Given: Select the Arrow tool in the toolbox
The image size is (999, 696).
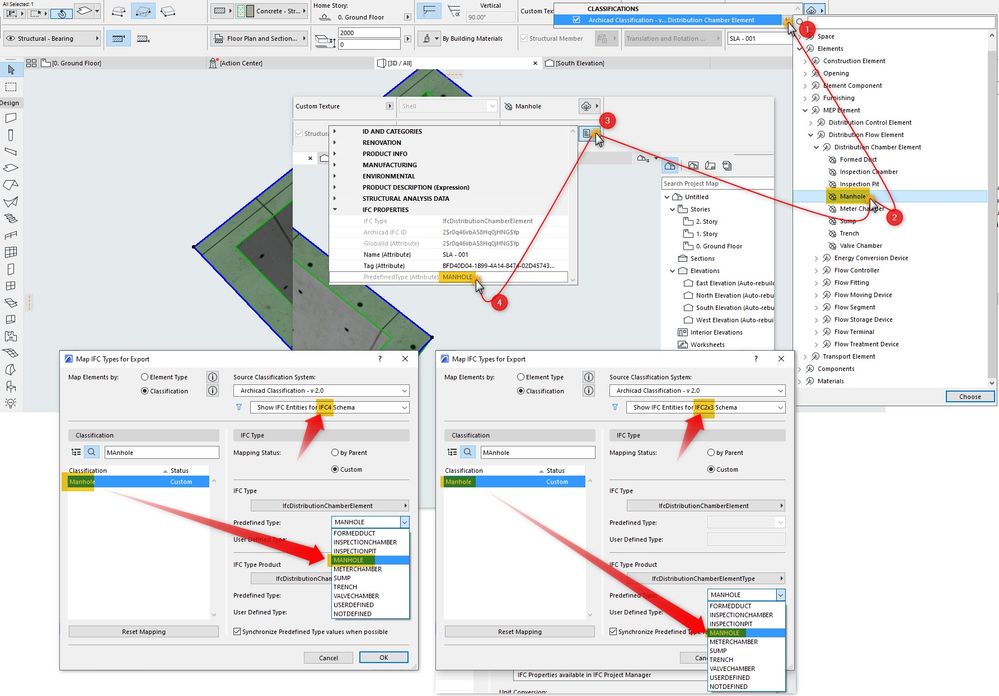Looking at the screenshot, I should coord(11,69).
